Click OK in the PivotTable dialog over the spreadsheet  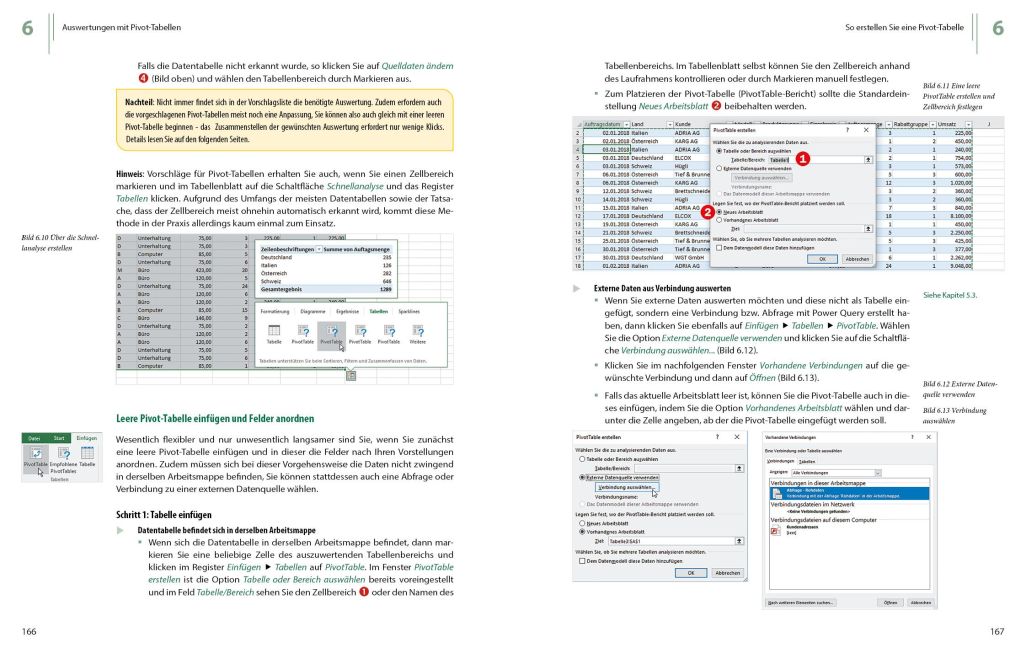click(822, 259)
